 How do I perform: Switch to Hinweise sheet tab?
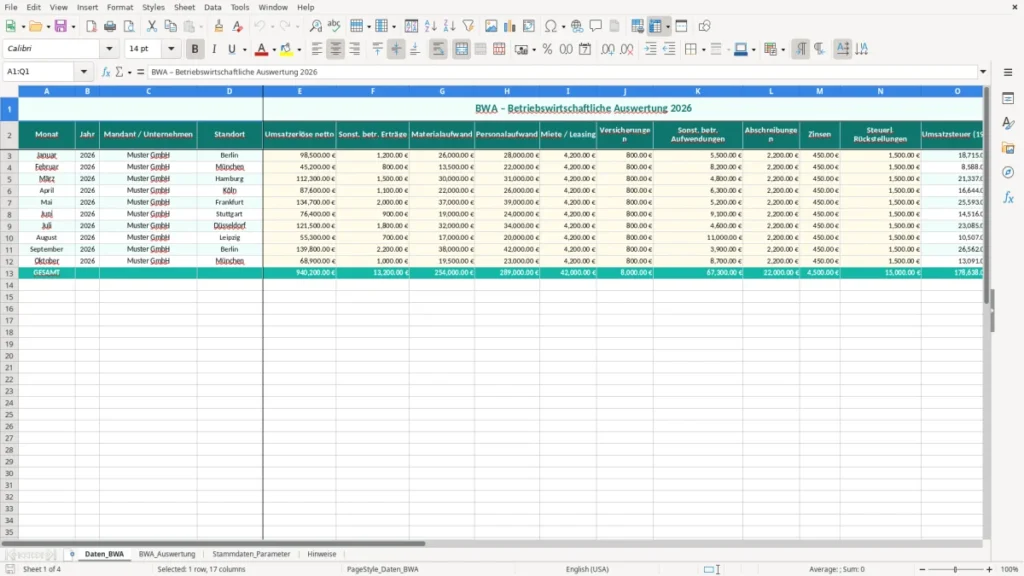point(321,554)
